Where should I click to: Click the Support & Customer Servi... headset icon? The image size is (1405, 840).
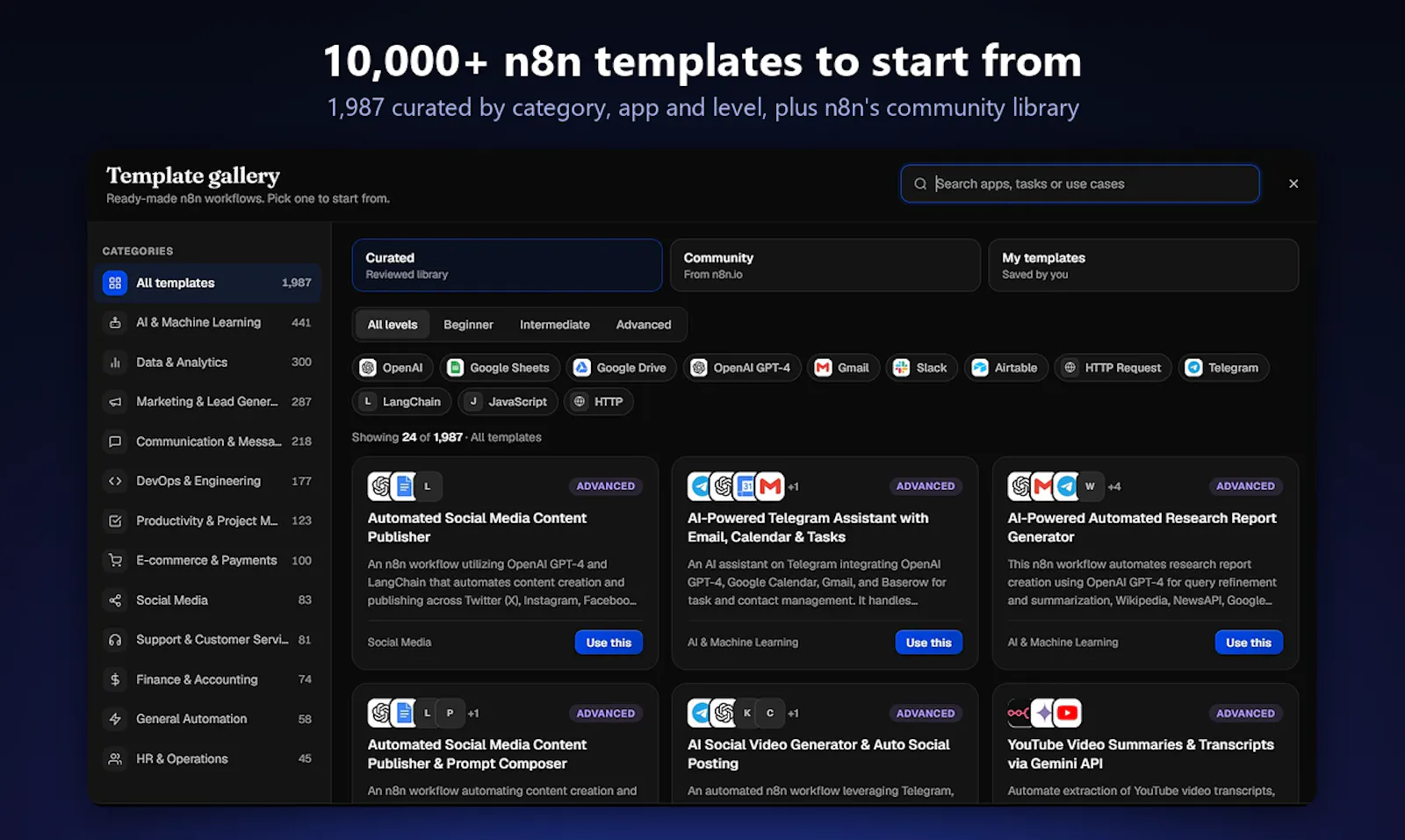115,640
